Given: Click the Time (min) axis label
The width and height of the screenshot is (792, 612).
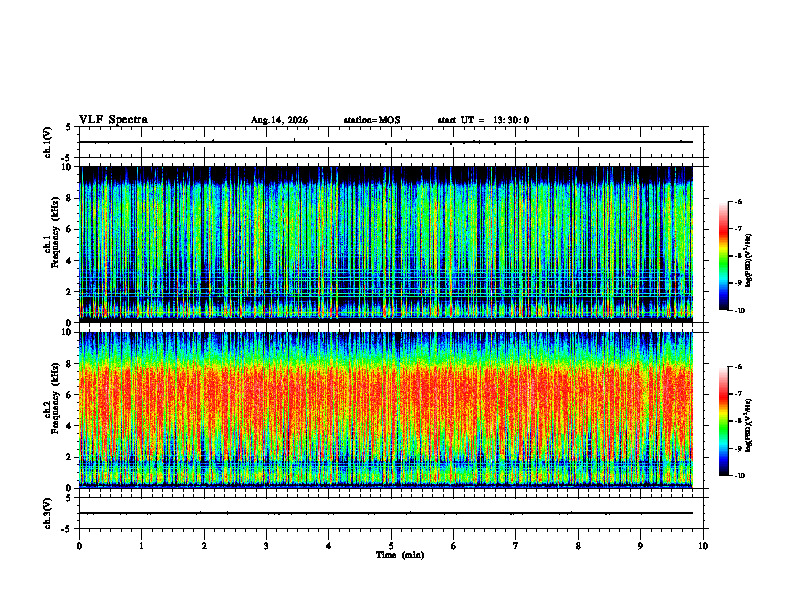Looking at the screenshot, I should 400,555.
